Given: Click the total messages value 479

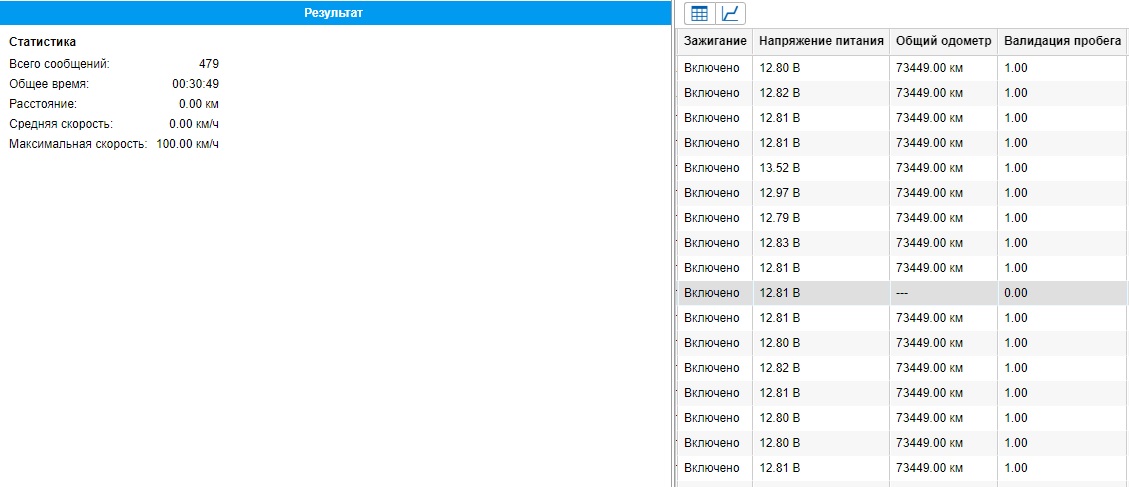Looking at the screenshot, I should (x=208, y=64).
